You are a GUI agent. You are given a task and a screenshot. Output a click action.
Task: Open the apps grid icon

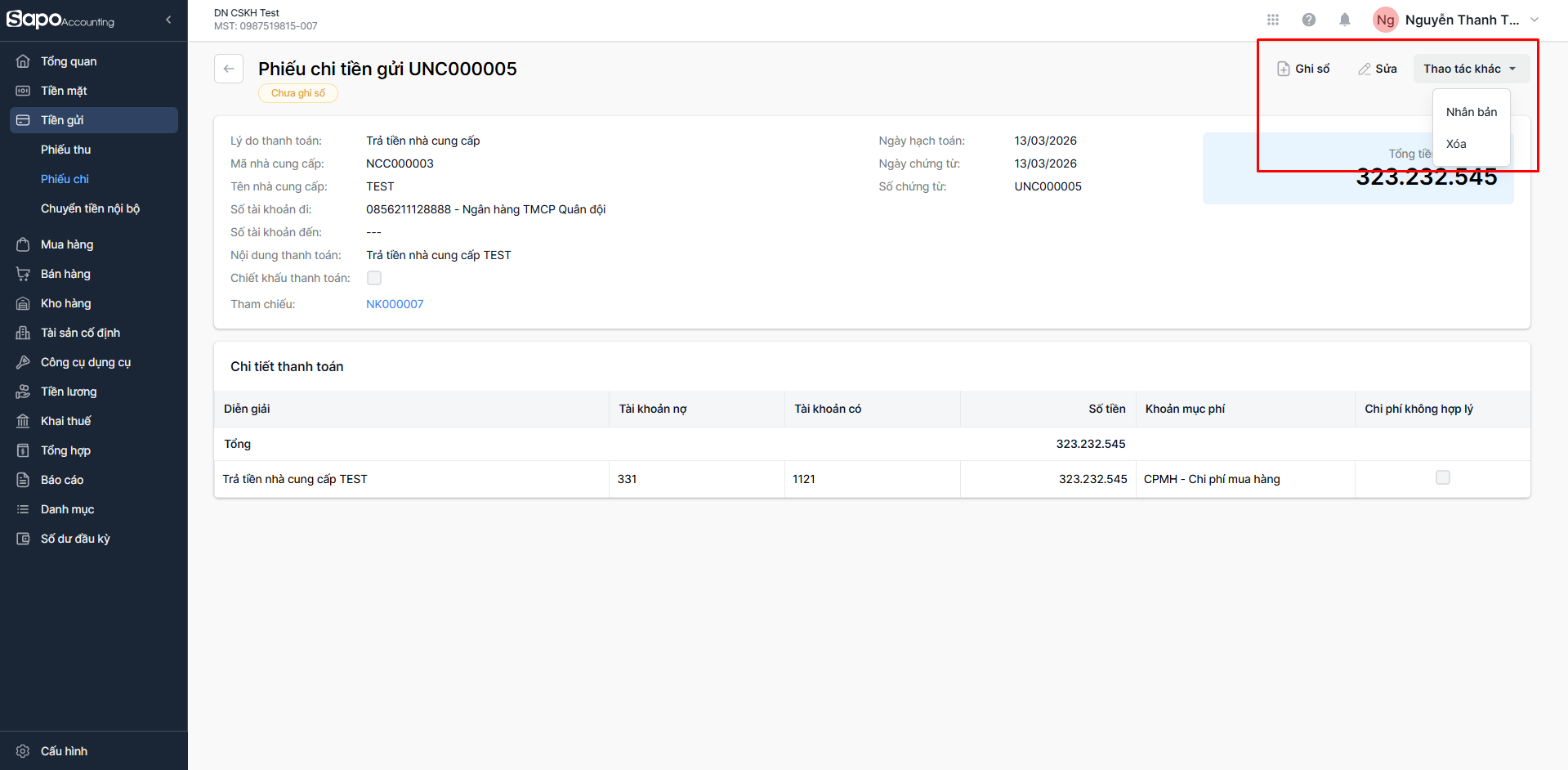point(1272,20)
